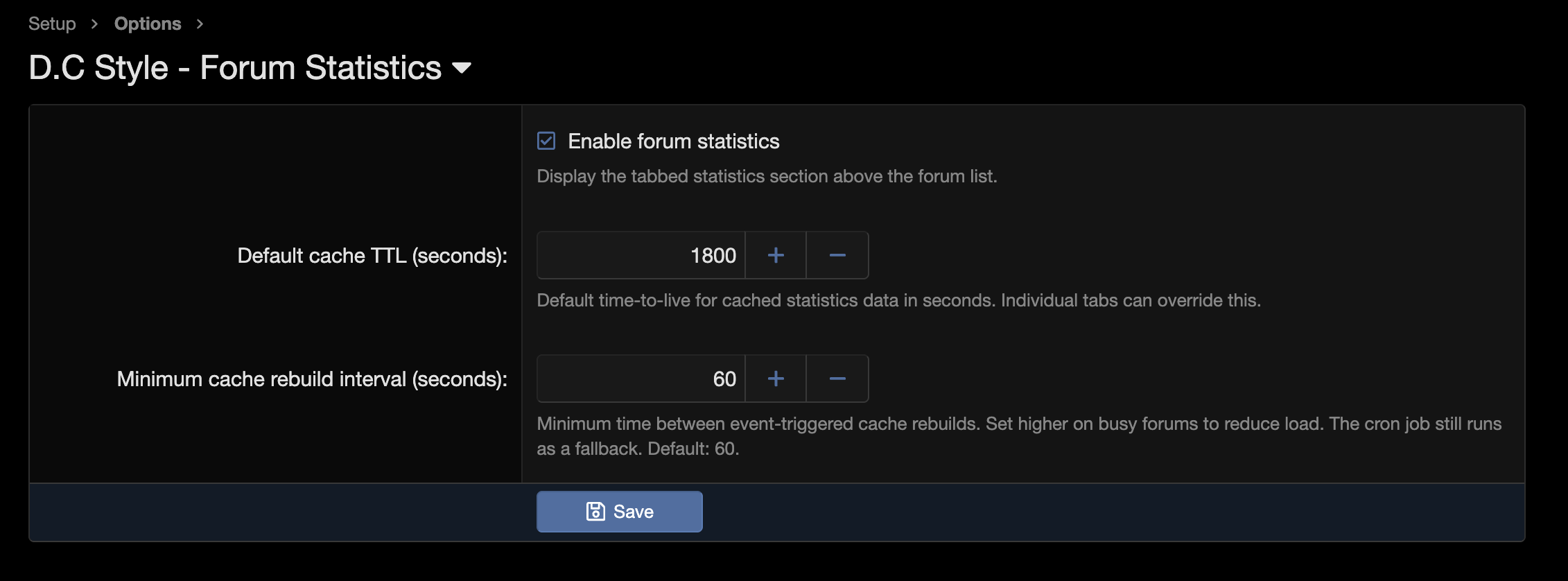Click the chevron after the Options breadcrumb
Image resolution: width=1568 pixels, height=581 pixels.
click(200, 23)
